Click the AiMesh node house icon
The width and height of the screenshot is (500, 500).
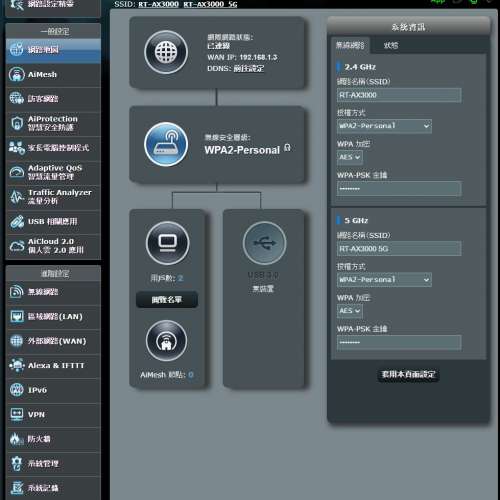[166, 341]
